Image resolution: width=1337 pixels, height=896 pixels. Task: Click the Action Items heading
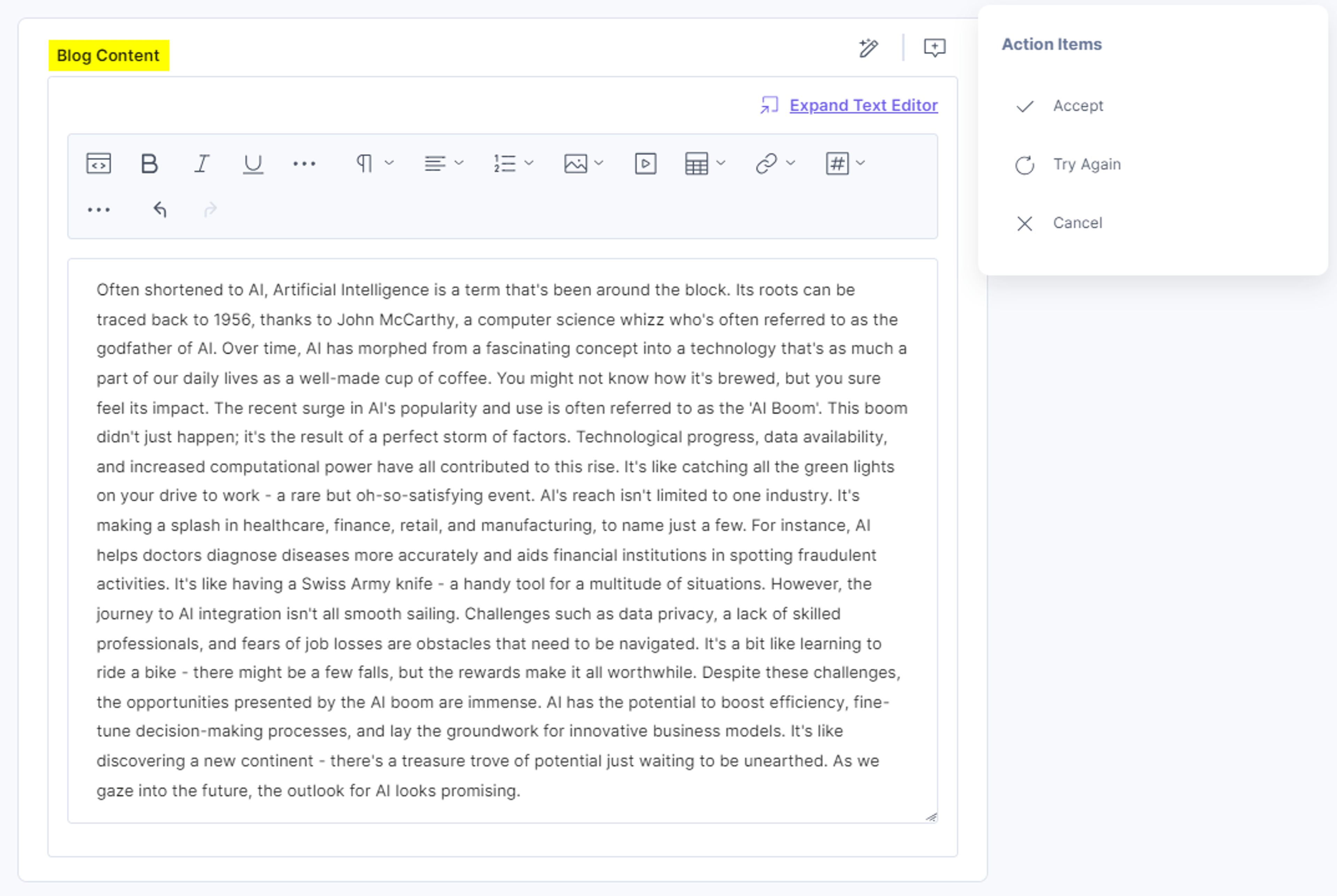[1051, 44]
